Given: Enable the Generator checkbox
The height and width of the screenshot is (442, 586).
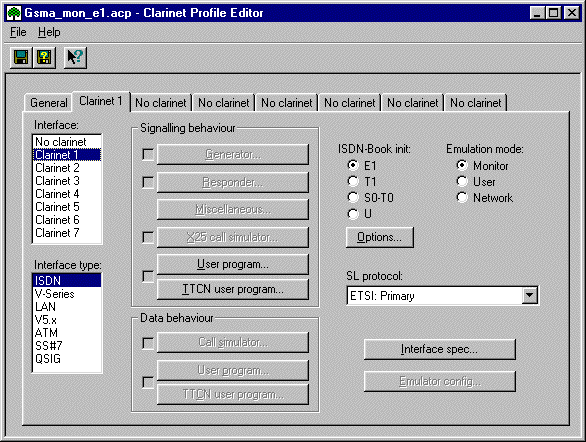Looking at the screenshot, I should pyautogui.click(x=148, y=154).
